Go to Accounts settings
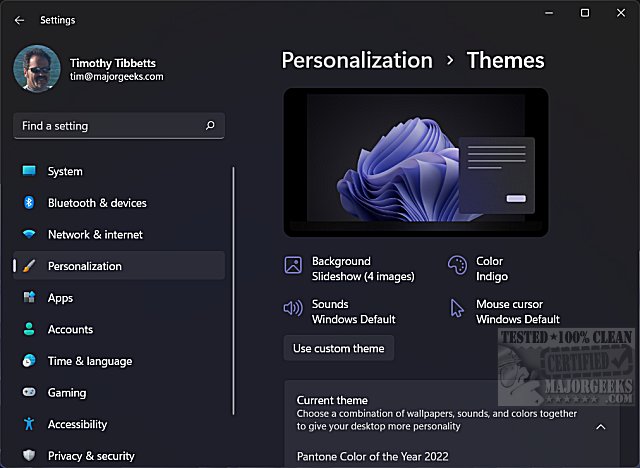The image size is (640, 468). (x=119, y=329)
